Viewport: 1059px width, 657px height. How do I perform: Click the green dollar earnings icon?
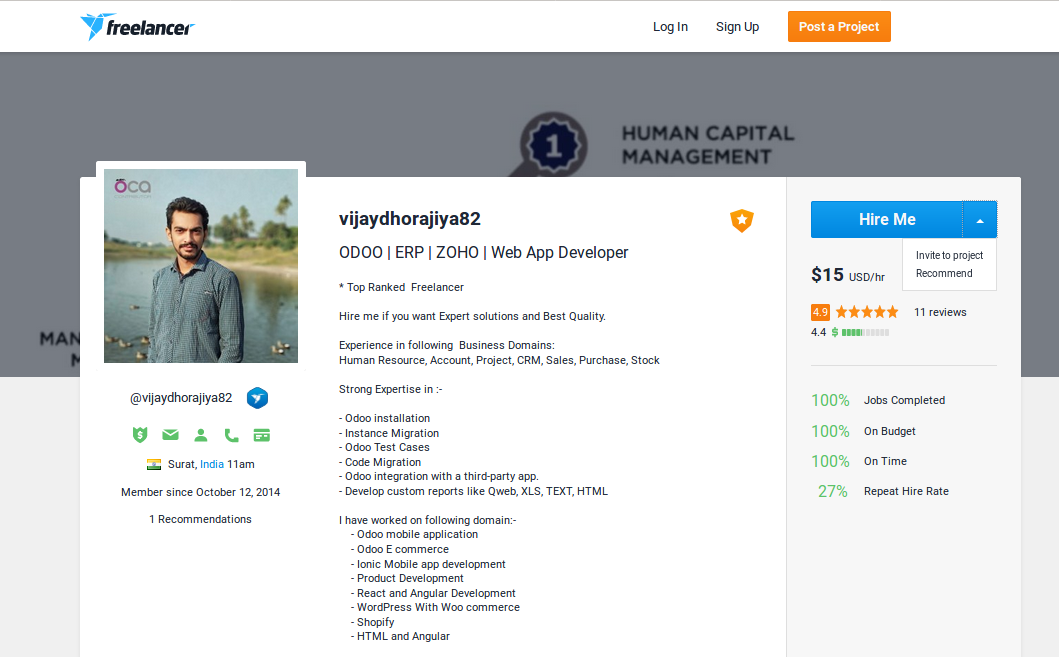[x=835, y=332]
